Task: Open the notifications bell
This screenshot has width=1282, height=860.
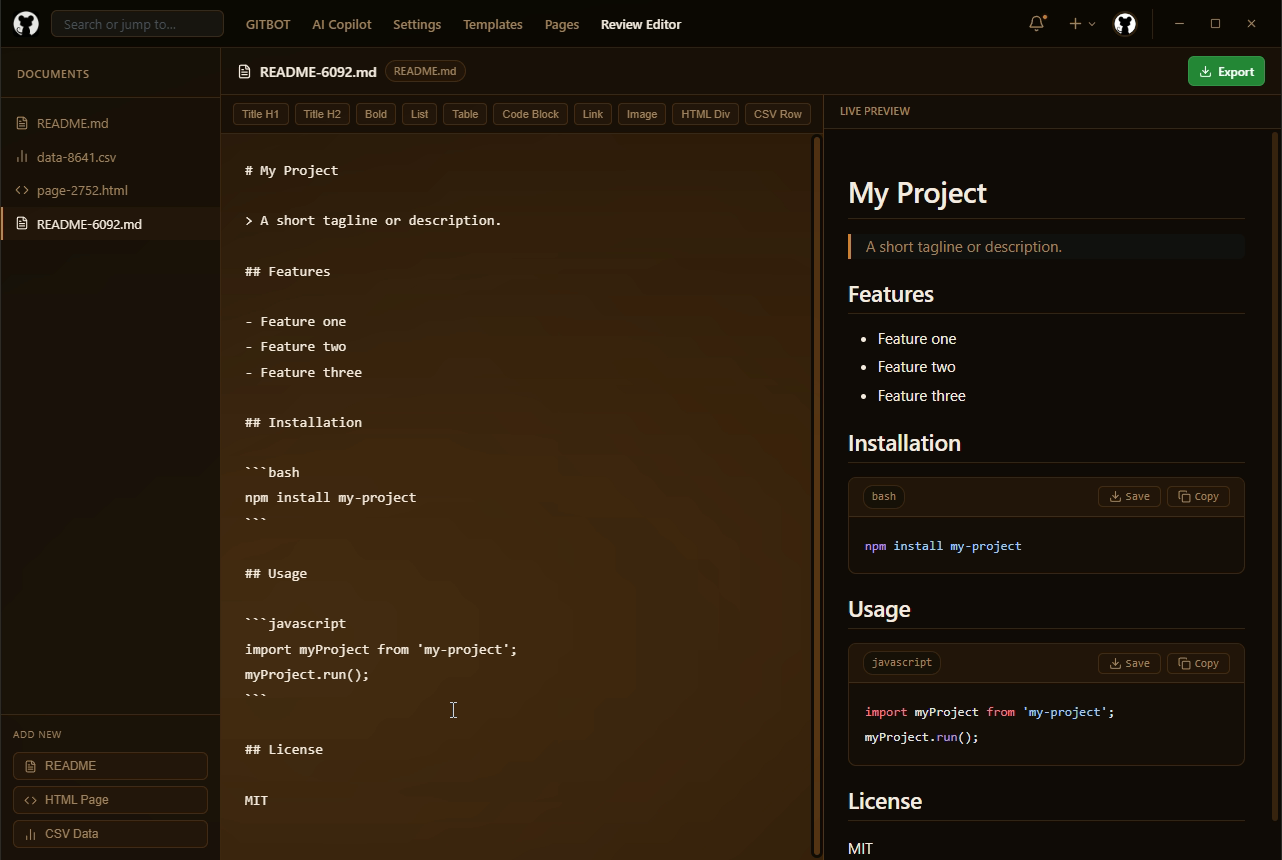Action: [x=1037, y=23]
